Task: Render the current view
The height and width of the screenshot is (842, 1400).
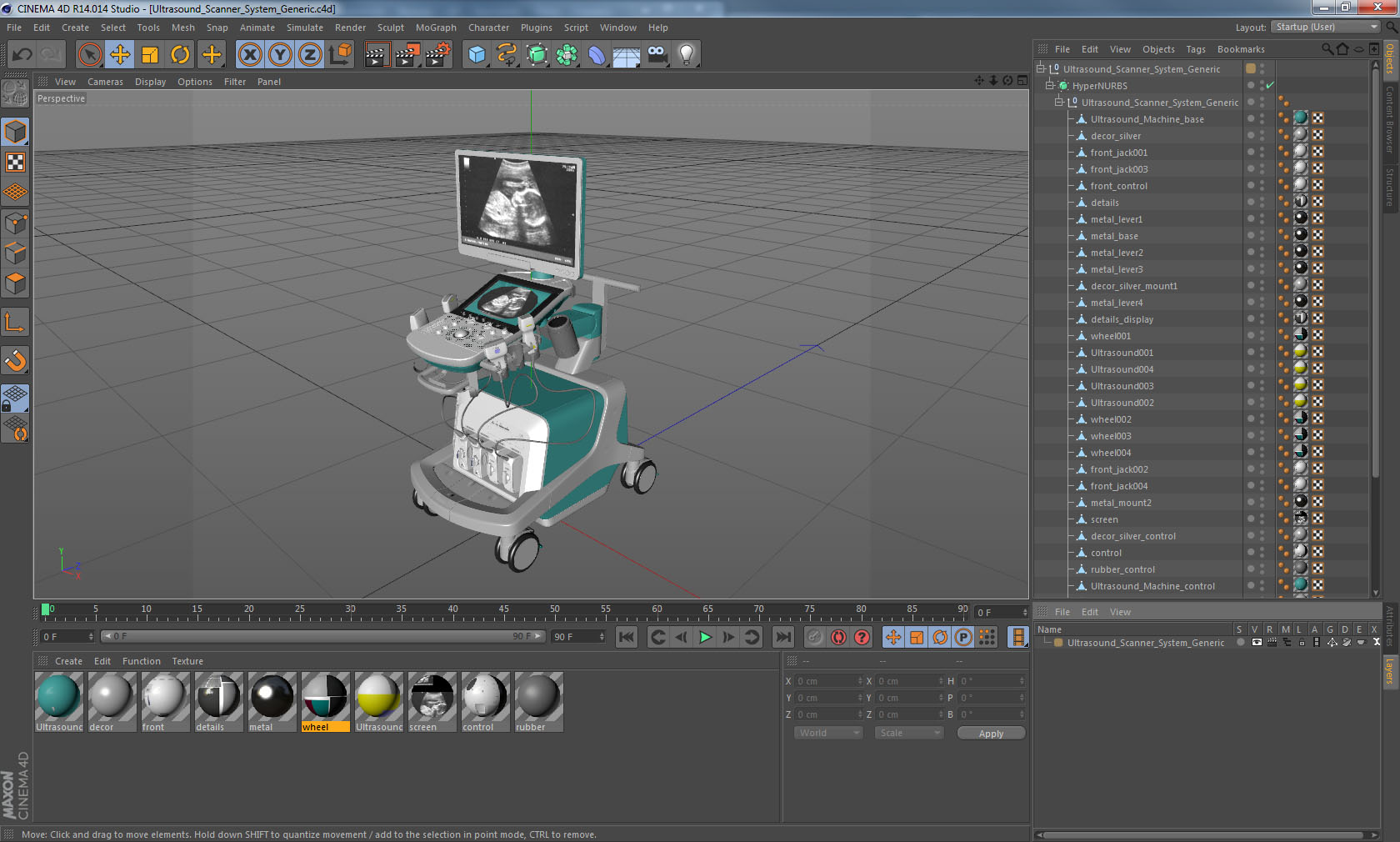Action: 377,55
